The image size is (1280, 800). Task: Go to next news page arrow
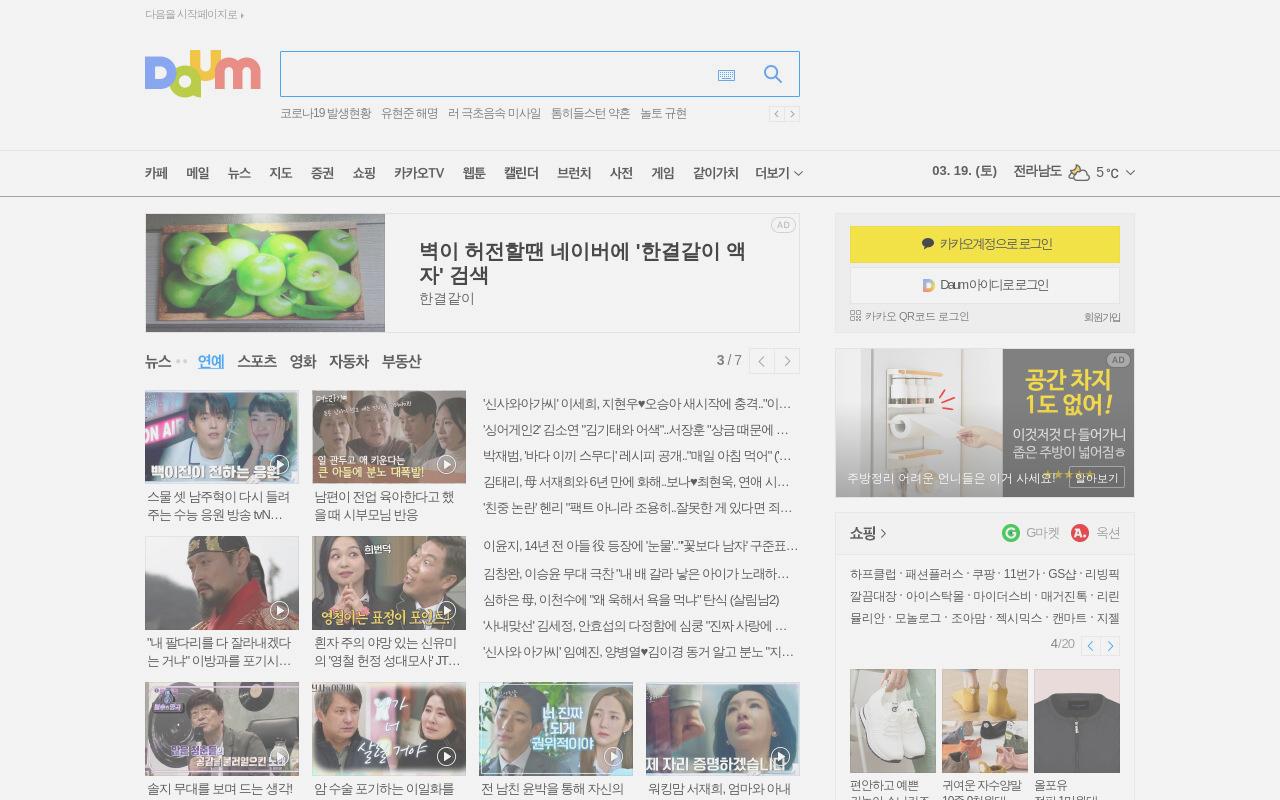(787, 361)
